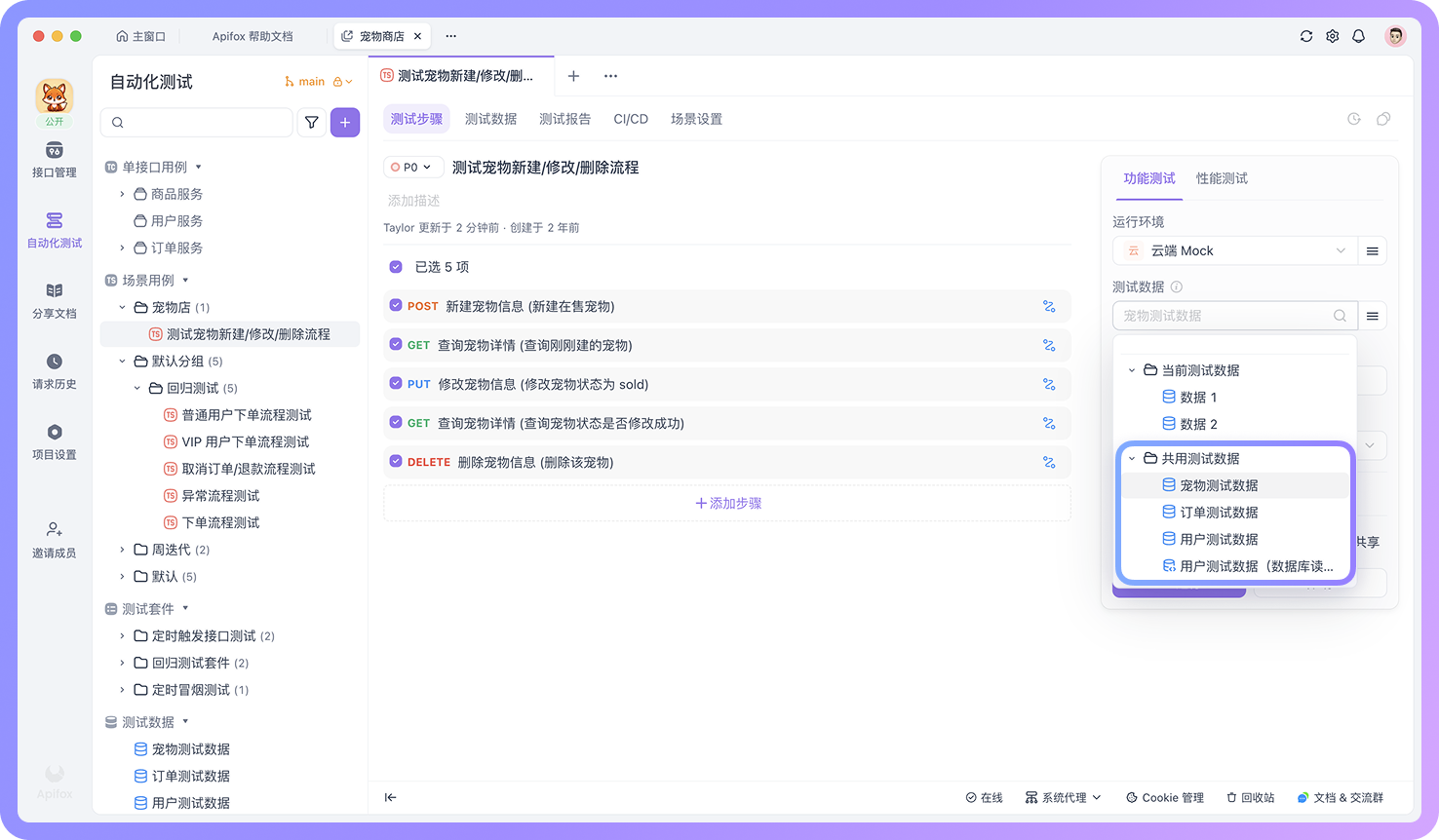Uncheck the PUT 修改宠物信息 step
This screenshot has height=840, width=1439.
coord(396,384)
